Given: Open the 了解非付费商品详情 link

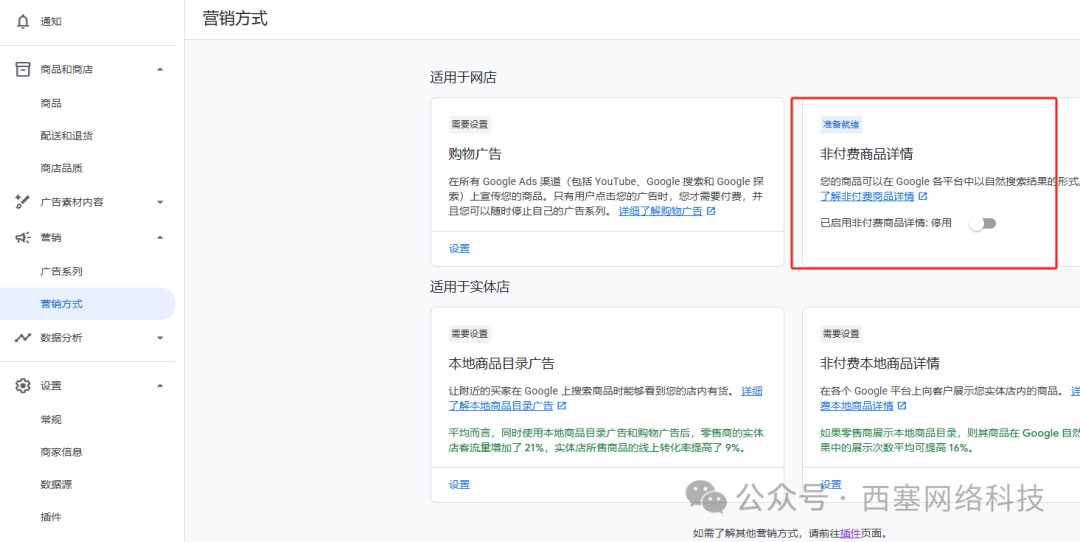Looking at the screenshot, I should pos(867,196).
